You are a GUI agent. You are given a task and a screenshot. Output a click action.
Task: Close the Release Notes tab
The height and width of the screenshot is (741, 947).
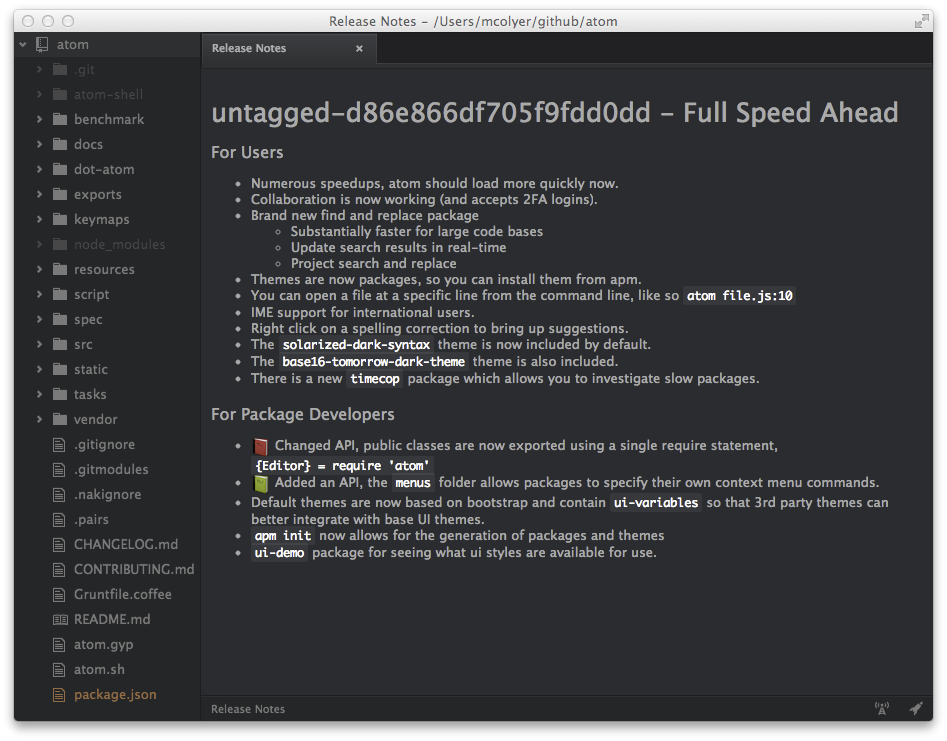click(x=359, y=48)
